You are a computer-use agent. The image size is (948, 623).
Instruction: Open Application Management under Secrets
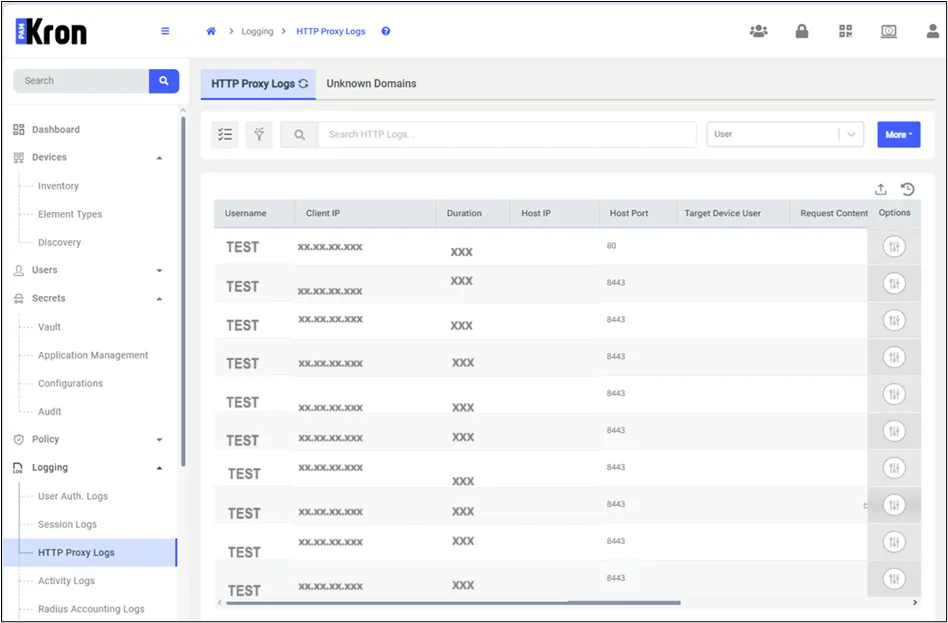93,355
